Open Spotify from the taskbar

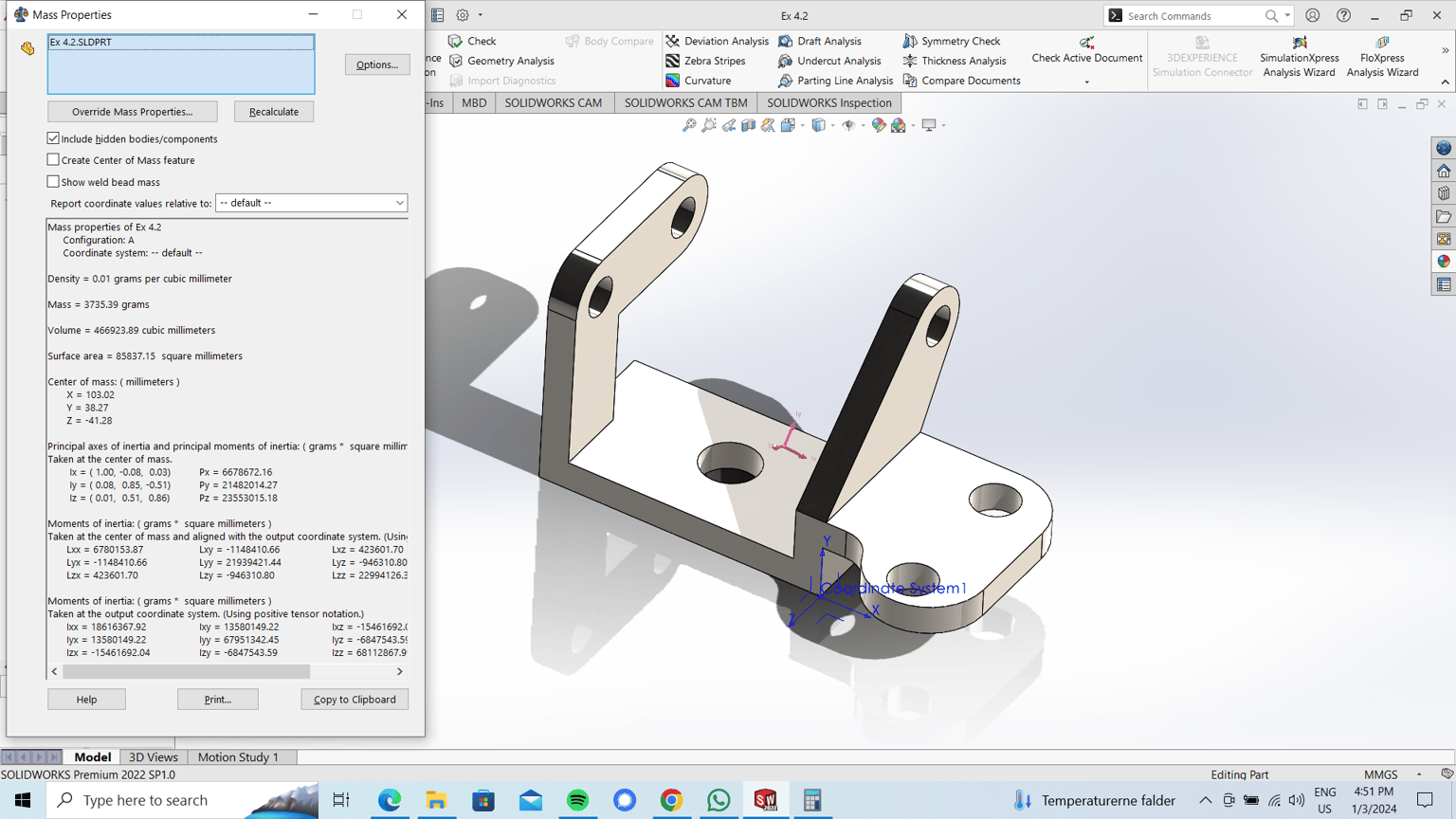pyautogui.click(x=577, y=800)
